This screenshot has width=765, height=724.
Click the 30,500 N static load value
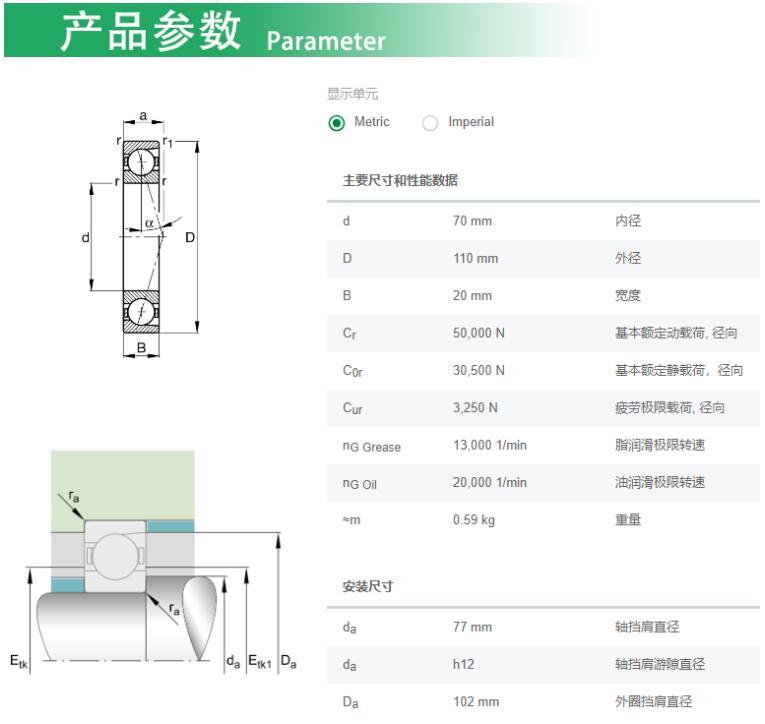[x=478, y=370]
